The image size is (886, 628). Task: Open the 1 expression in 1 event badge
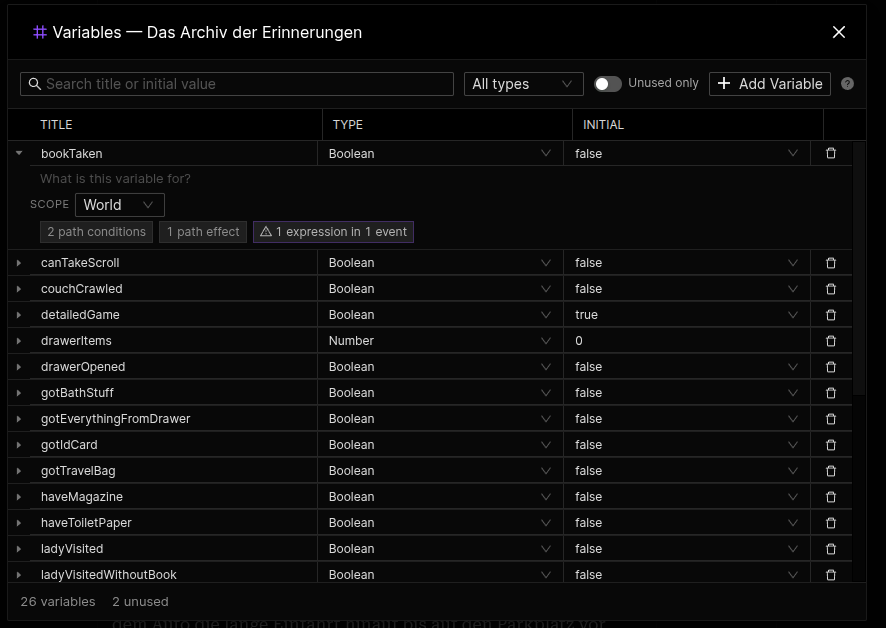click(333, 232)
